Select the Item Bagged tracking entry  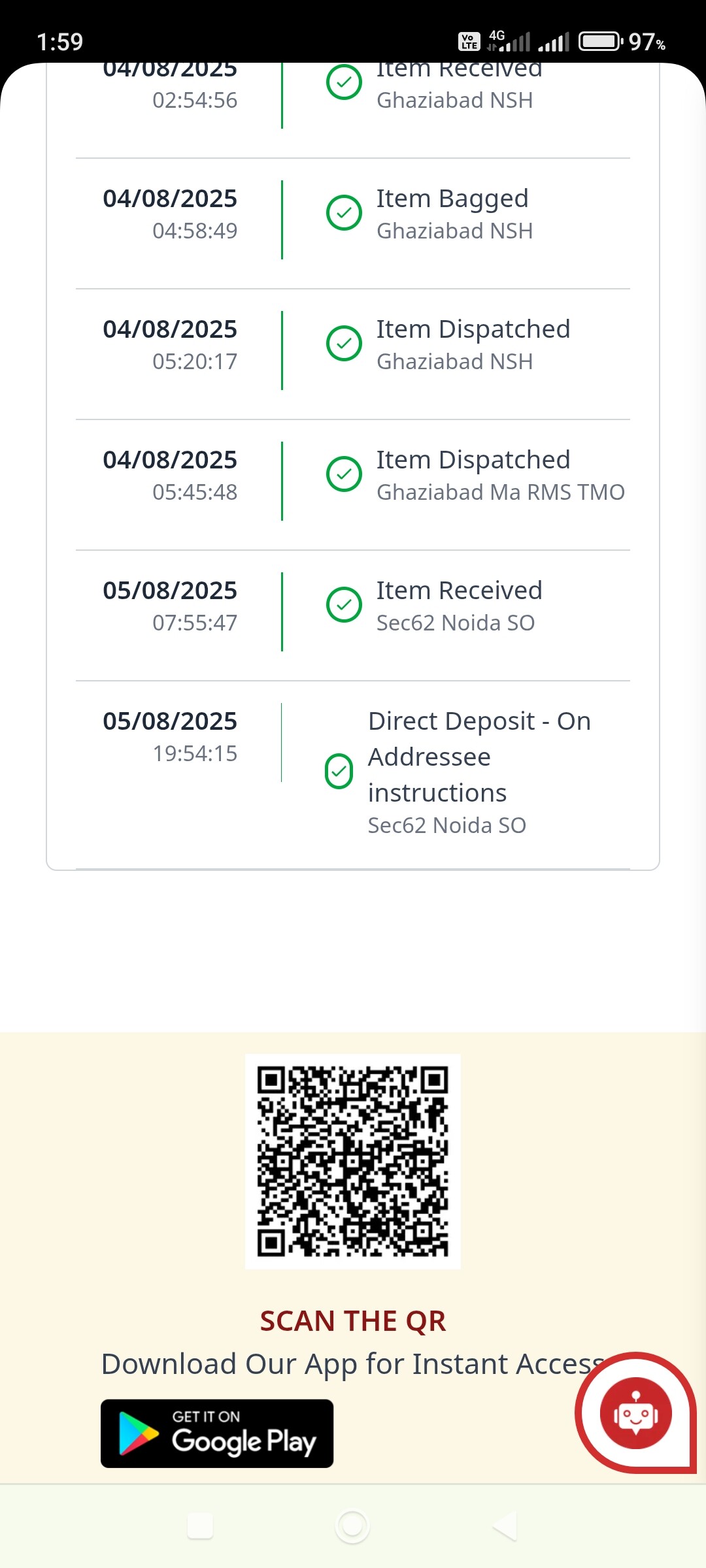pyautogui.click(x=452, y=199)
